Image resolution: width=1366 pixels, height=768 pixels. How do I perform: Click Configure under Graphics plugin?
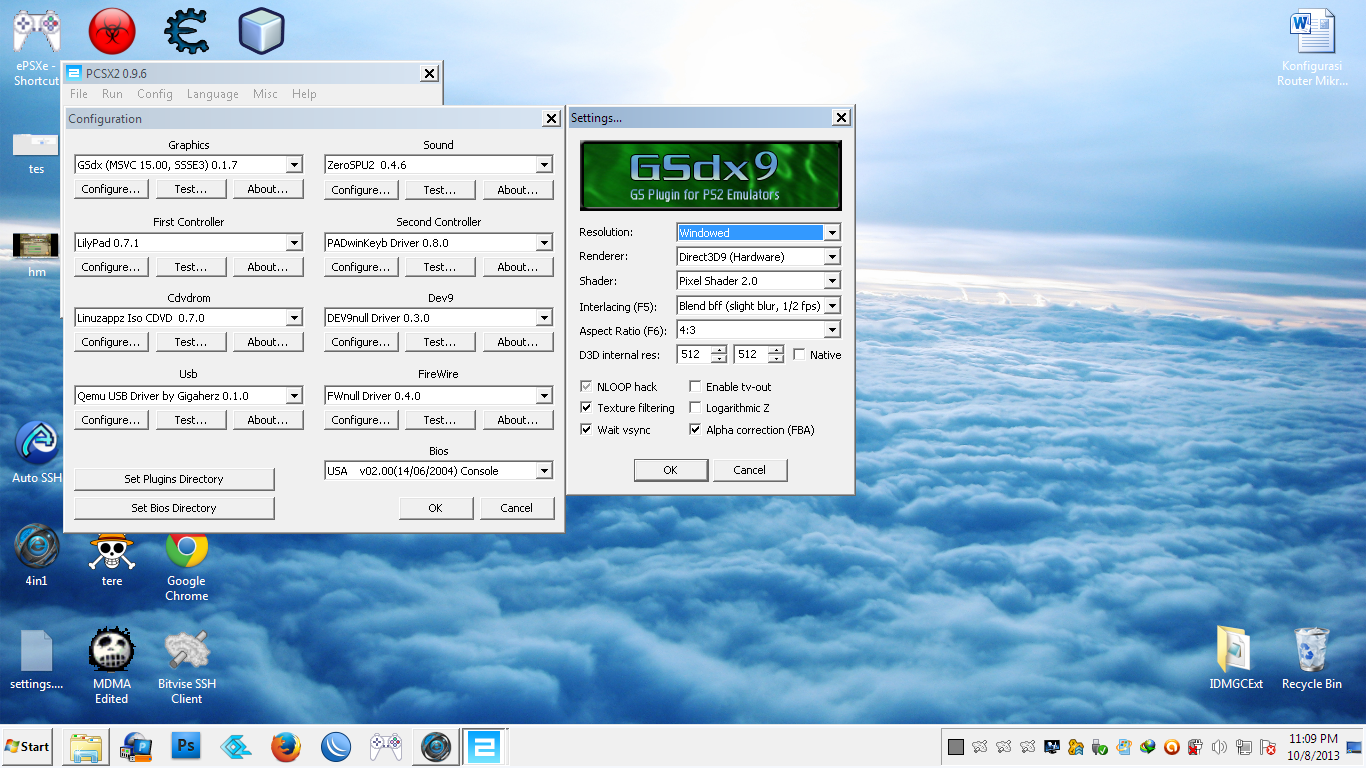(111, 189)
